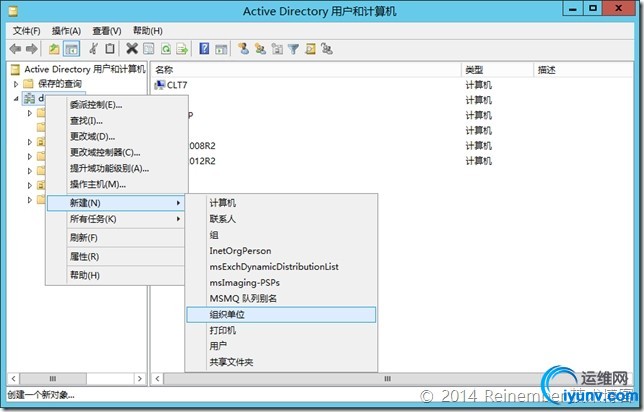Select InetOrgPerson in the New submenu
The height and width of the screenshot is (412, 644).
(x=281, y=251)
